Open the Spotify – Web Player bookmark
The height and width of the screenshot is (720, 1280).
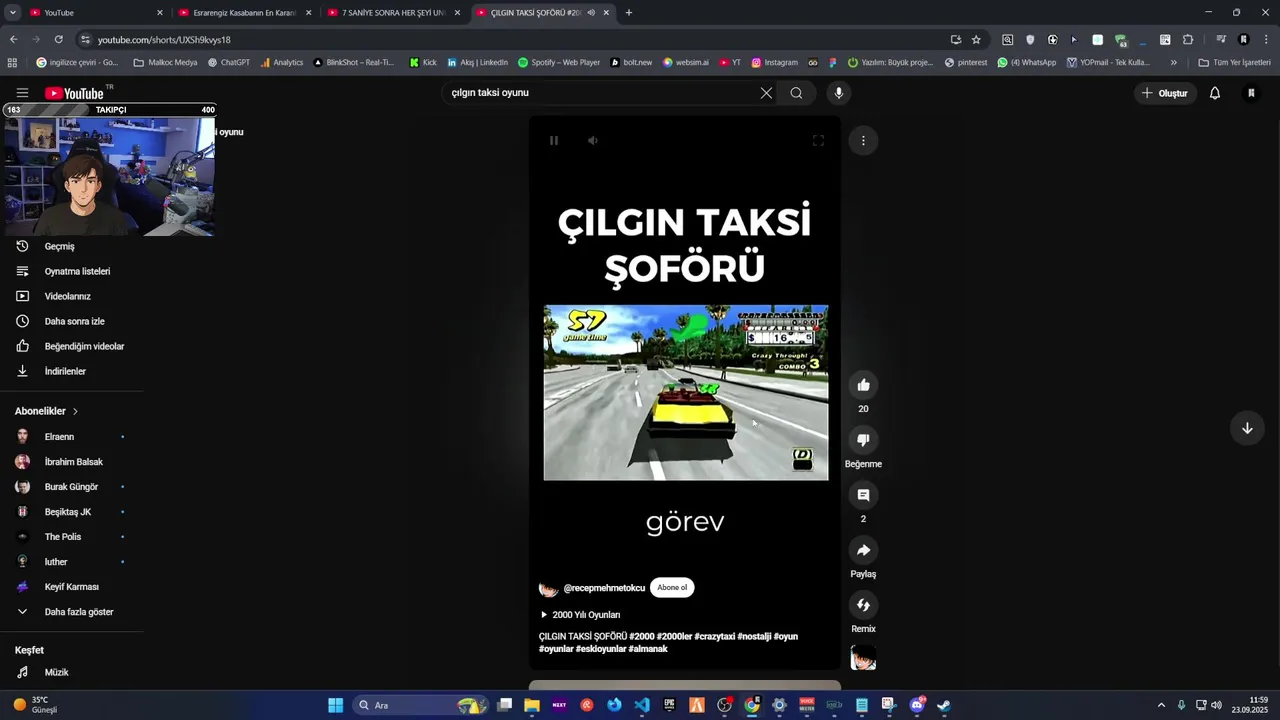click(559, 62)
